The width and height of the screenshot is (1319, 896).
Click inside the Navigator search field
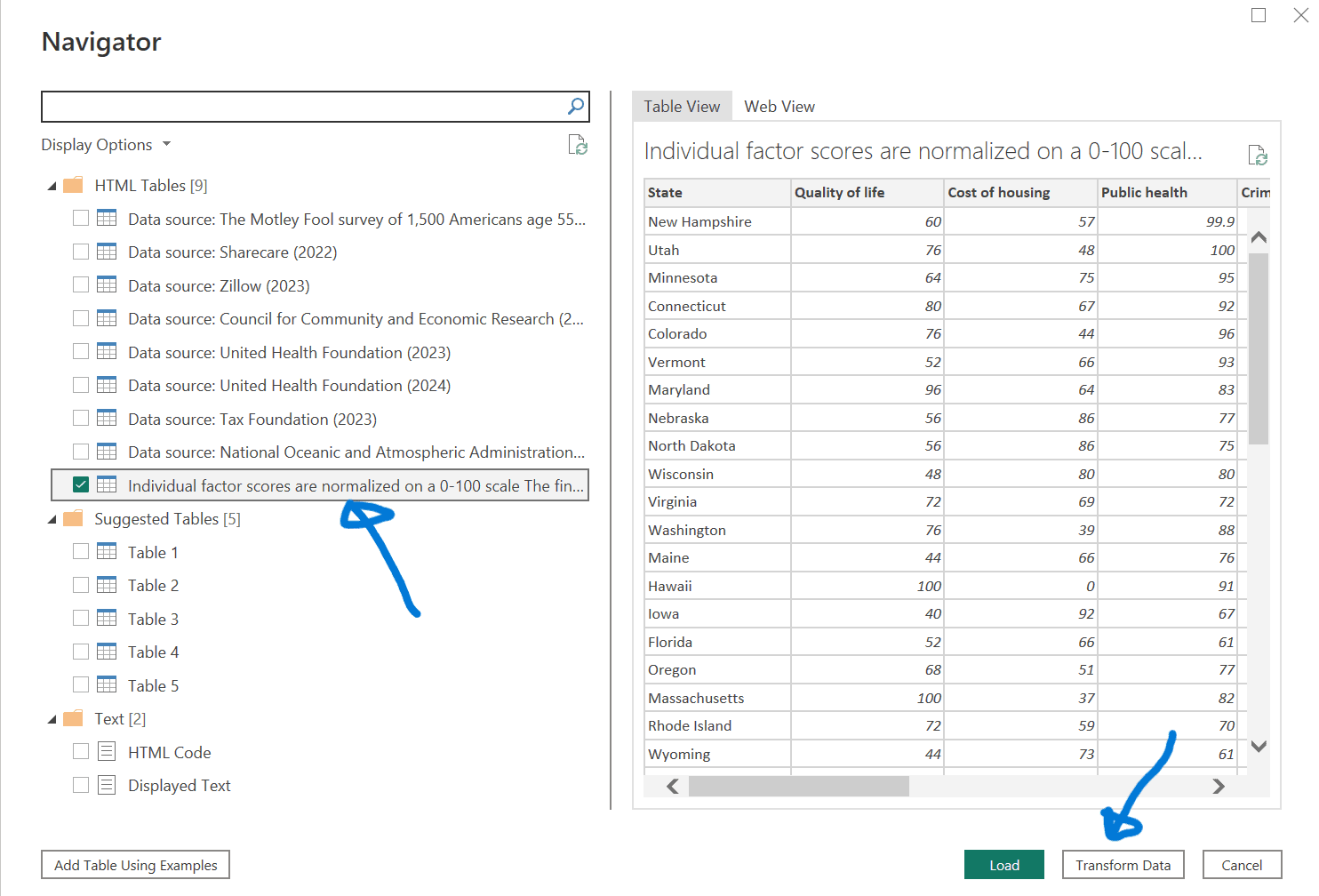click(x=302, y=107)
